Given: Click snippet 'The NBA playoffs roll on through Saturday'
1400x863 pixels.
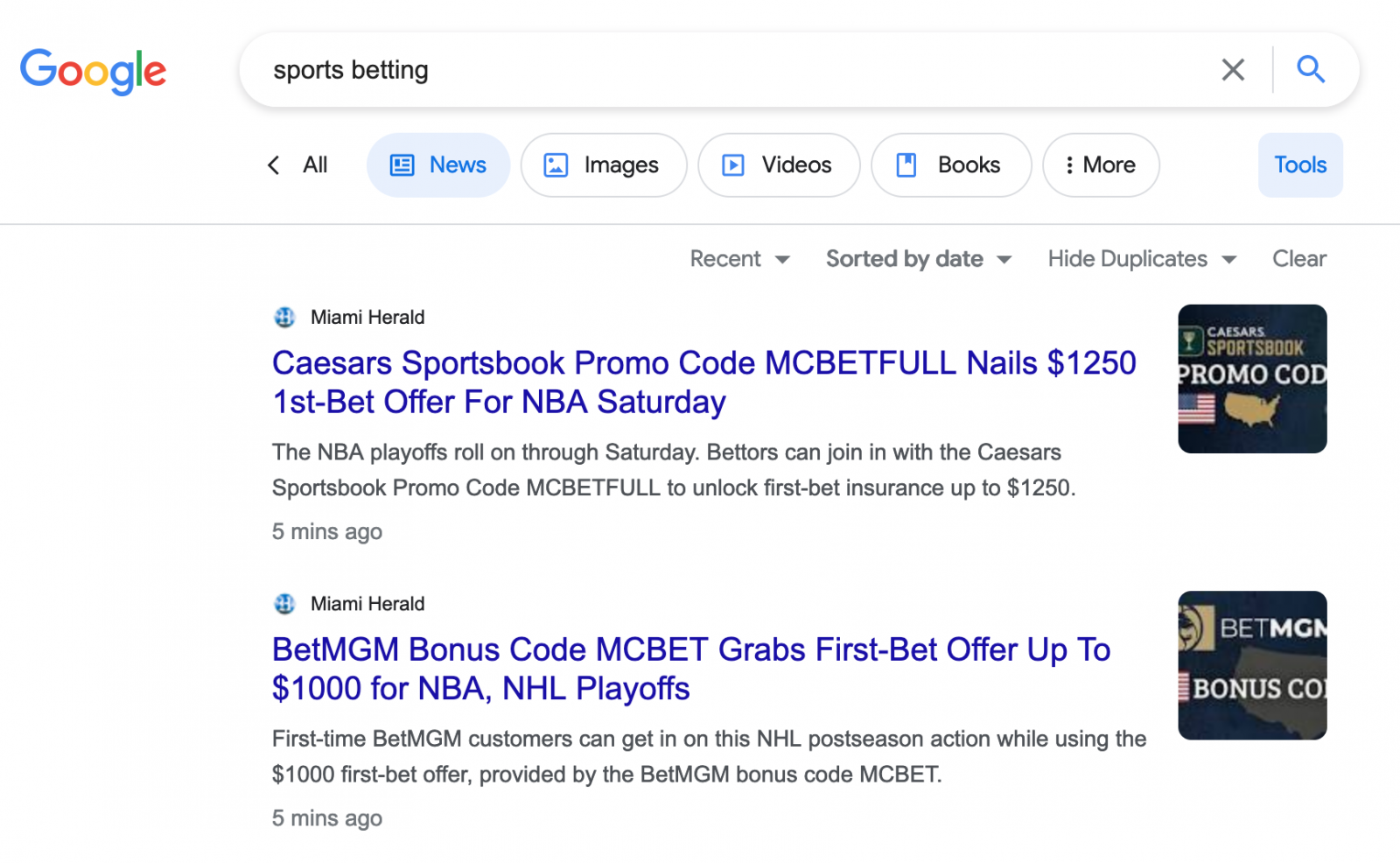Looking at the screenshot, I should coord(674,470).
